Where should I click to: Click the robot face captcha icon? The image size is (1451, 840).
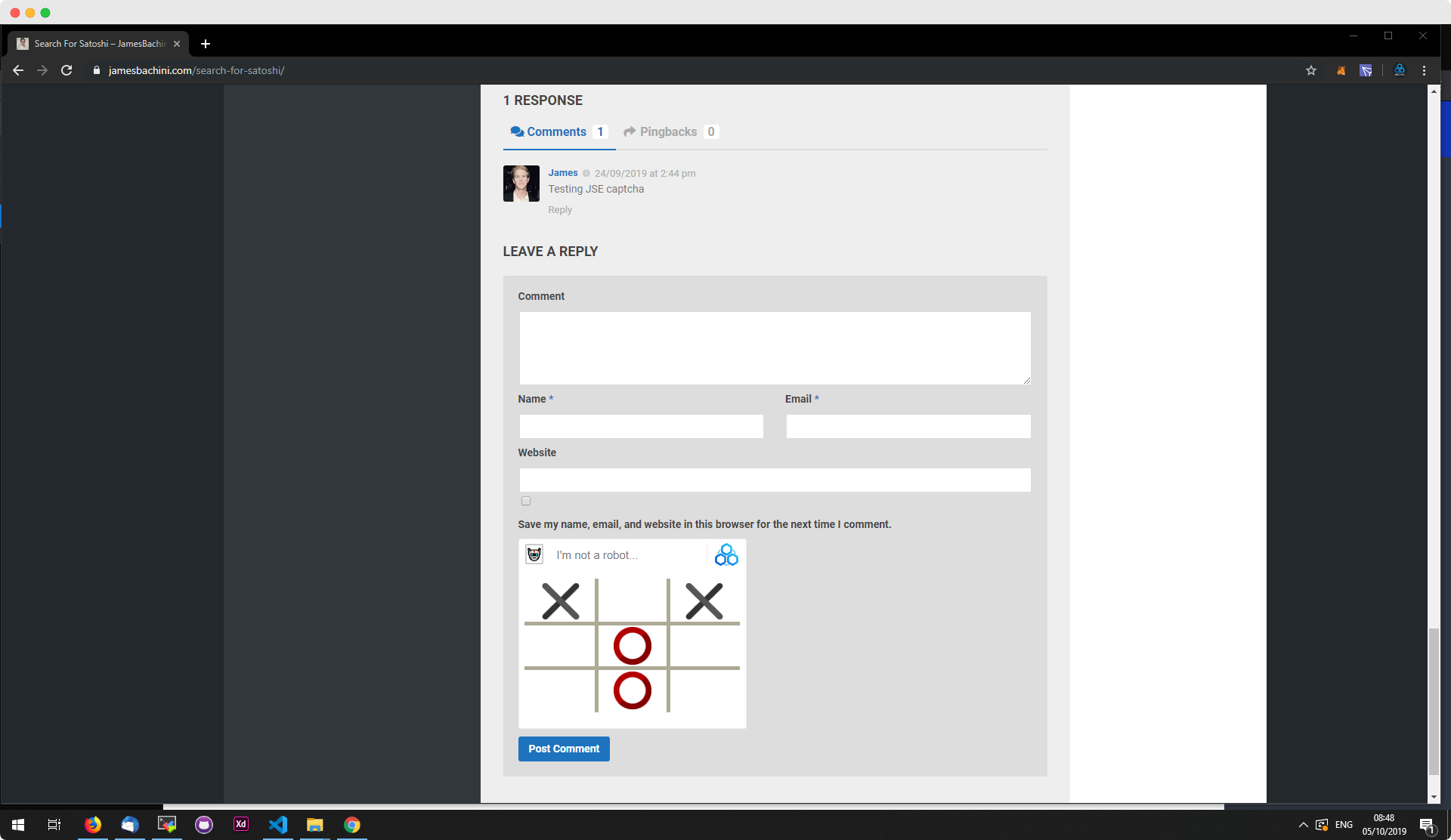534,554
